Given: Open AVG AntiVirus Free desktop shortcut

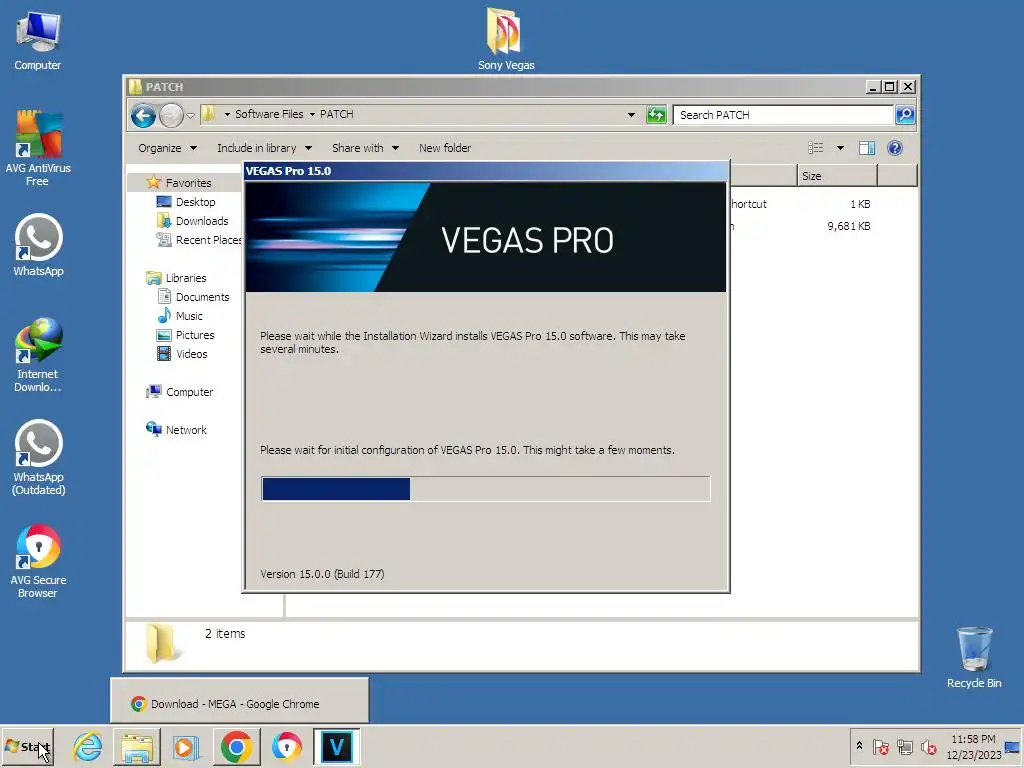Looking at the screenshot, I should coord(38,148).
